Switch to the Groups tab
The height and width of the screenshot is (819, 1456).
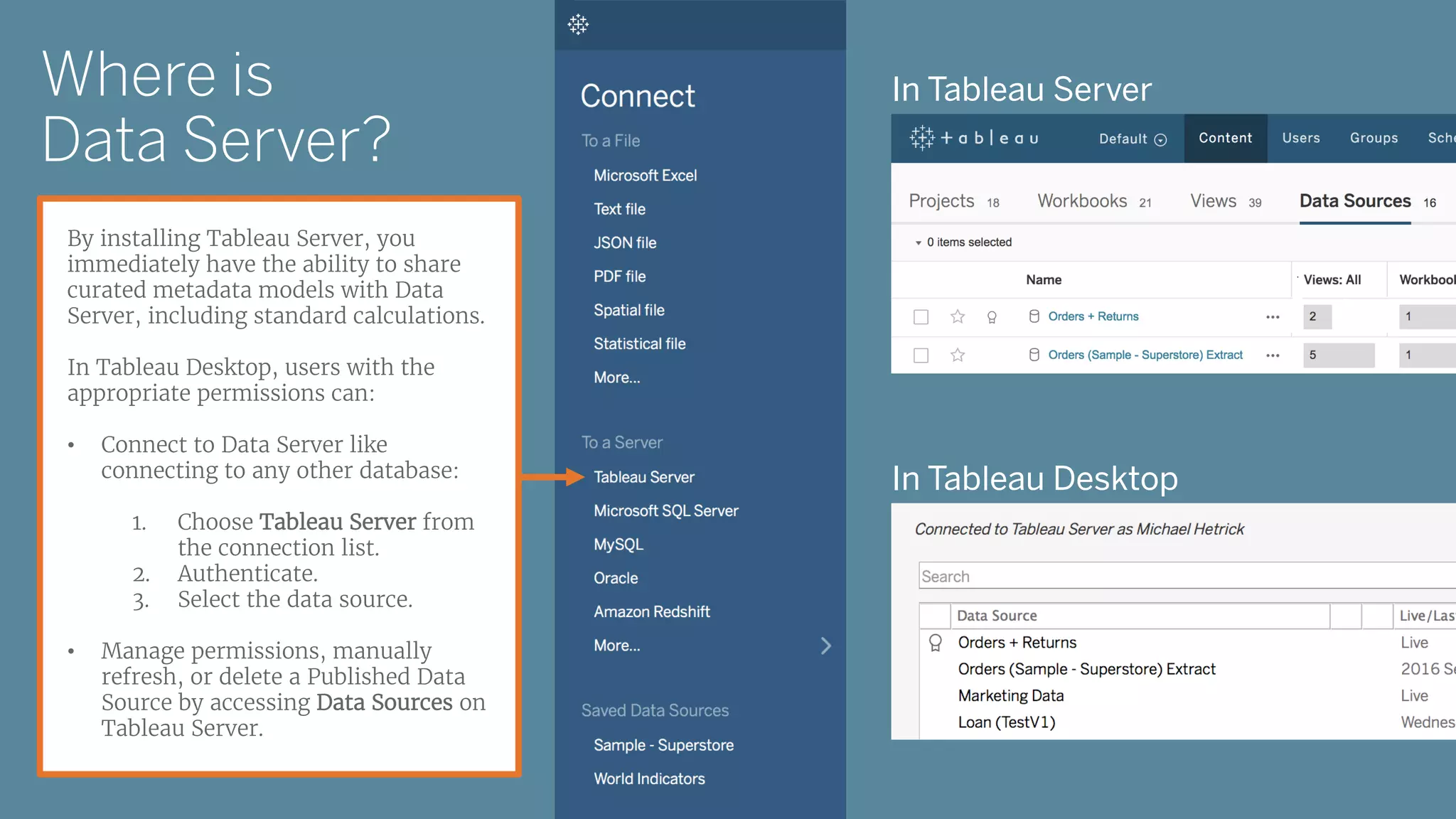[x=1374, y=138]
